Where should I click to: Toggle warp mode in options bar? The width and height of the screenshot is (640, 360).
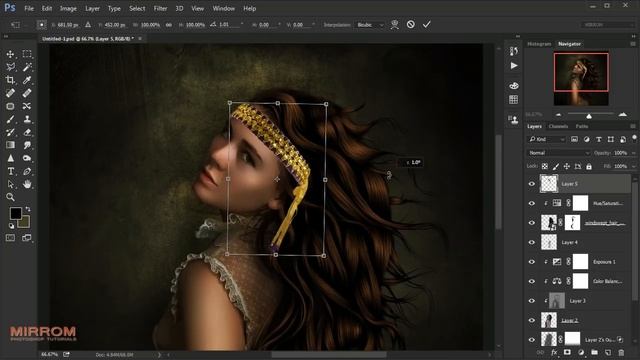coord(394,24)
